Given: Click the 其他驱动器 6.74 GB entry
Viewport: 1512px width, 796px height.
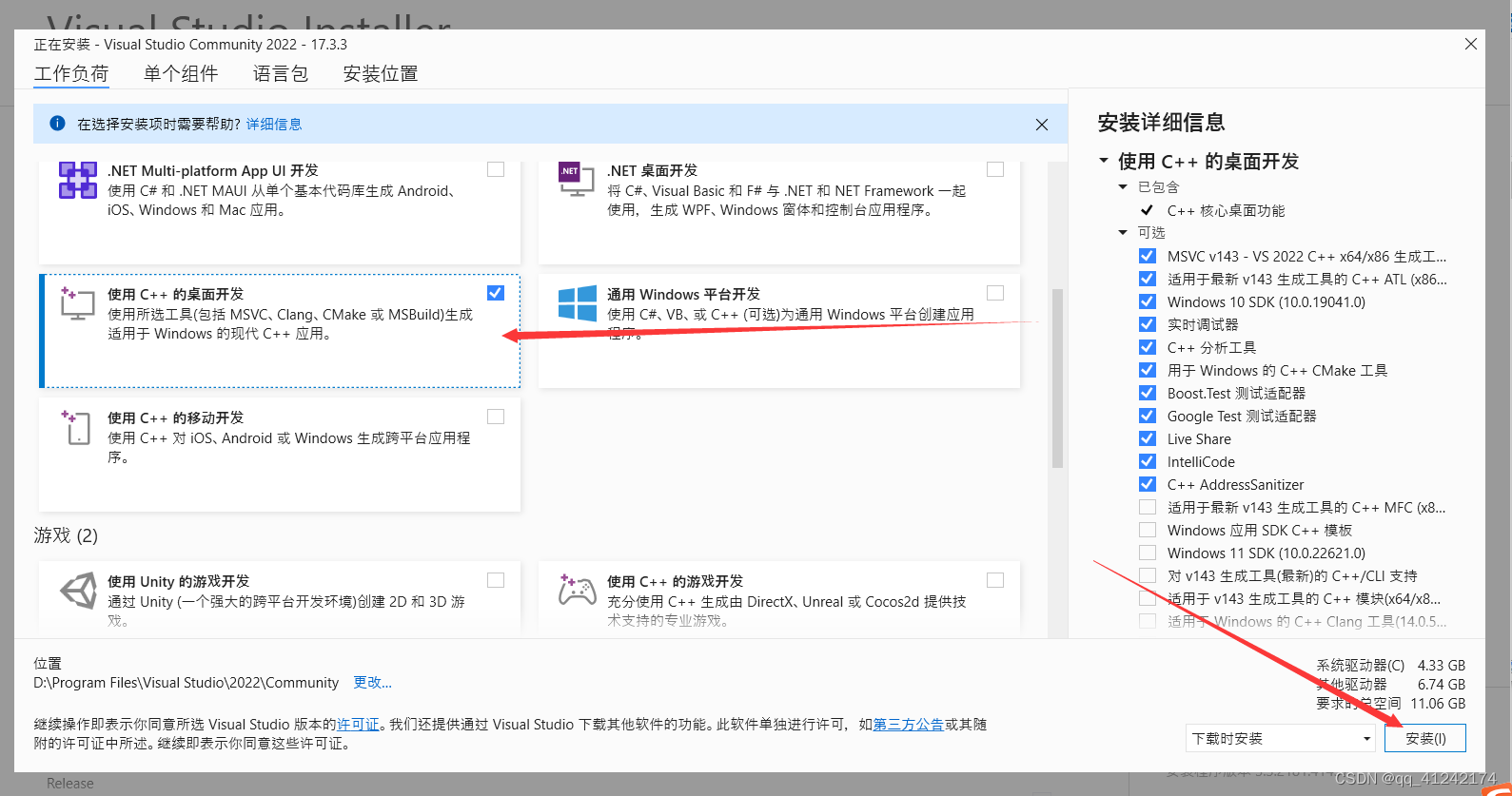Looking at the screenshot, I should pyautogui.click(x=1390, y=684).
